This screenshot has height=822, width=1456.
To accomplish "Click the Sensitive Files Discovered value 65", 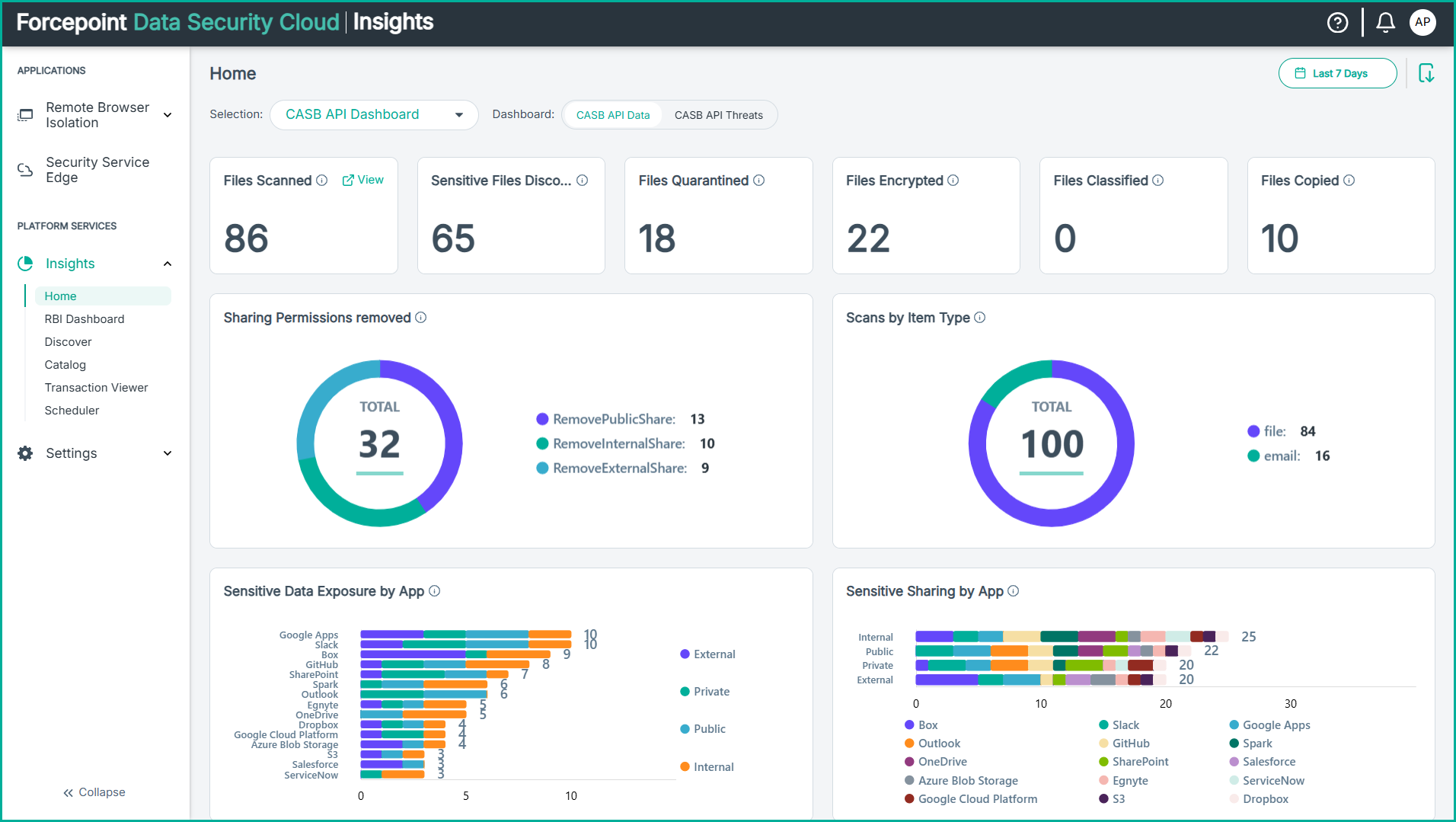I will 453,238.
